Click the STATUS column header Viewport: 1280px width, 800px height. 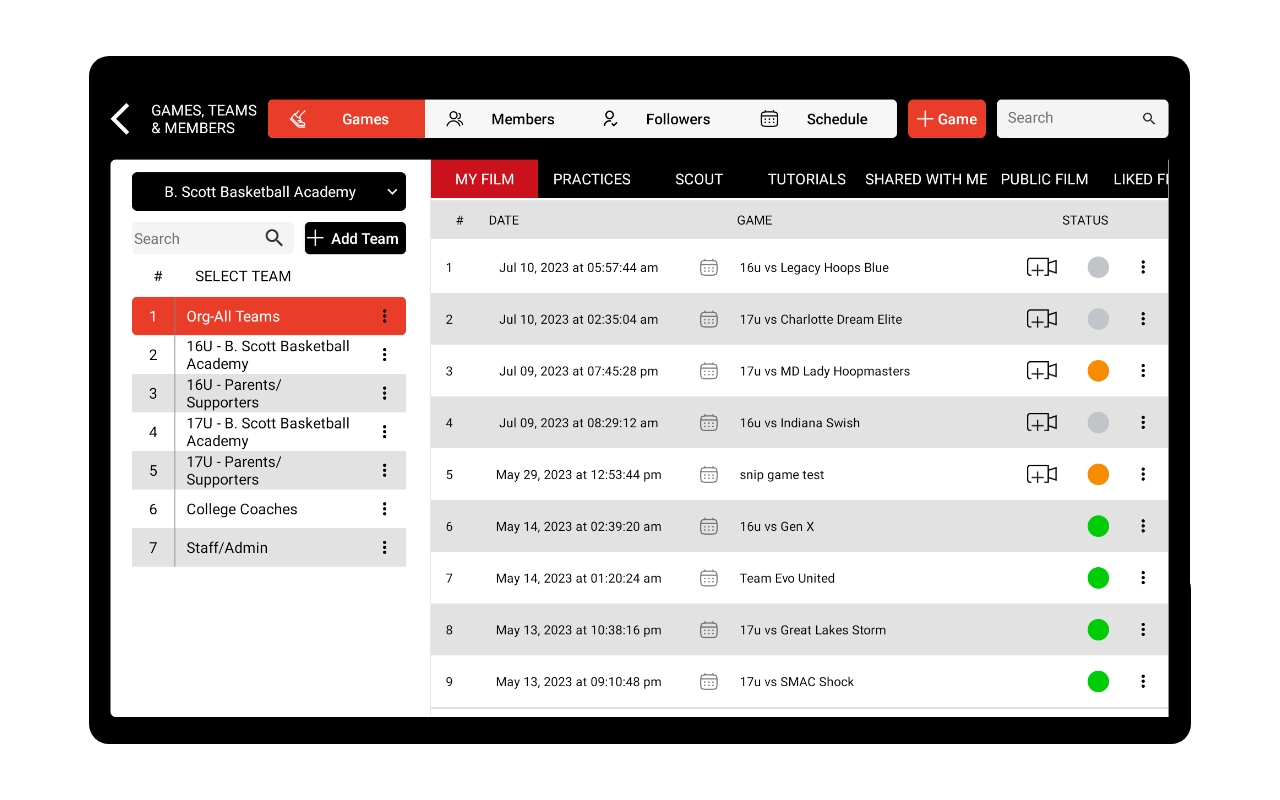coord(1085,220)
